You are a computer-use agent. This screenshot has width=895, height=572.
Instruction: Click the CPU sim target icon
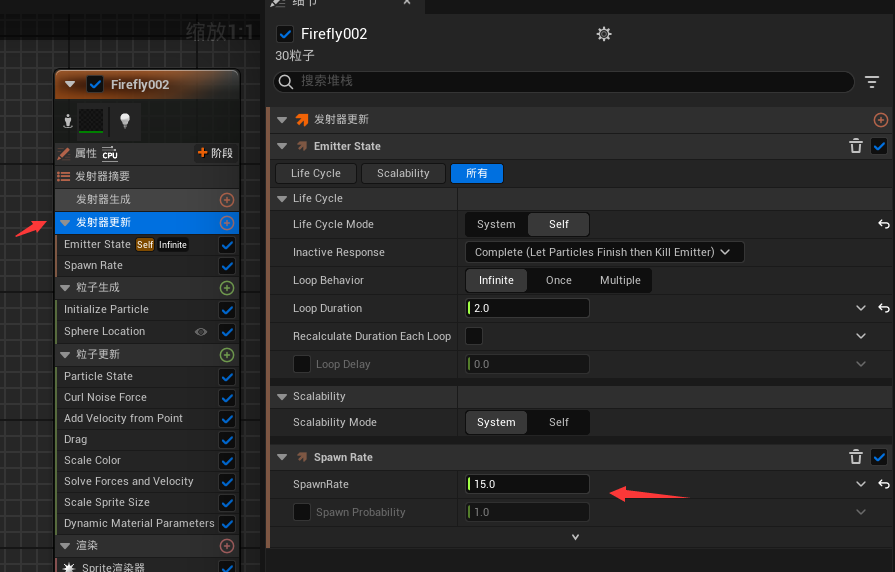pyautogui.click(x=110, y=153)
